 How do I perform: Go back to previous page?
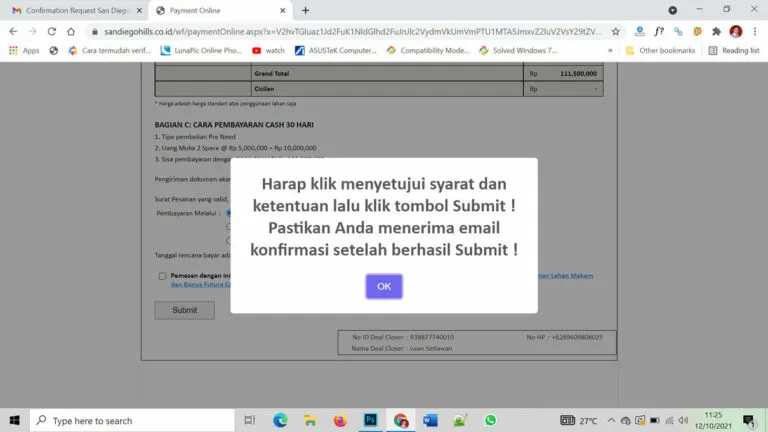13,31
